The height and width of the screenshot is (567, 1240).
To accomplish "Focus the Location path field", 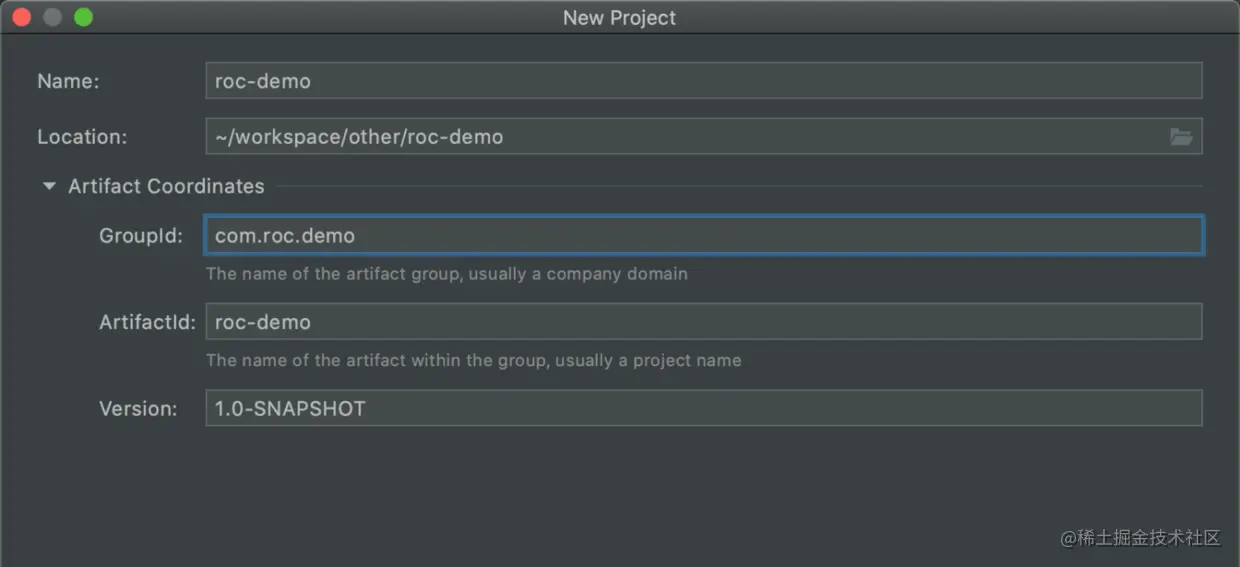I will coord(680,137).
